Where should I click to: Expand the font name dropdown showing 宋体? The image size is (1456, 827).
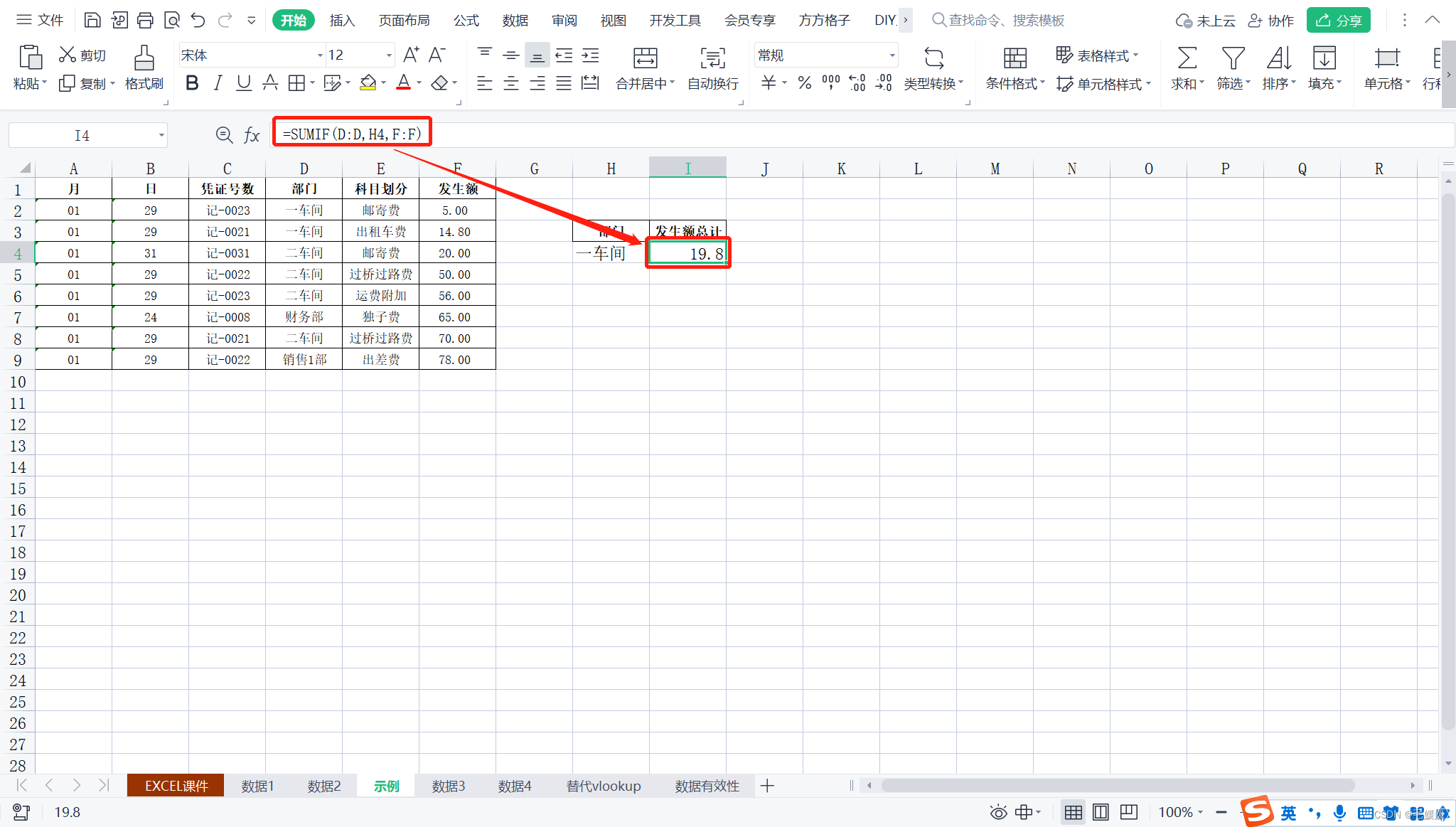[x=319, y=55]
